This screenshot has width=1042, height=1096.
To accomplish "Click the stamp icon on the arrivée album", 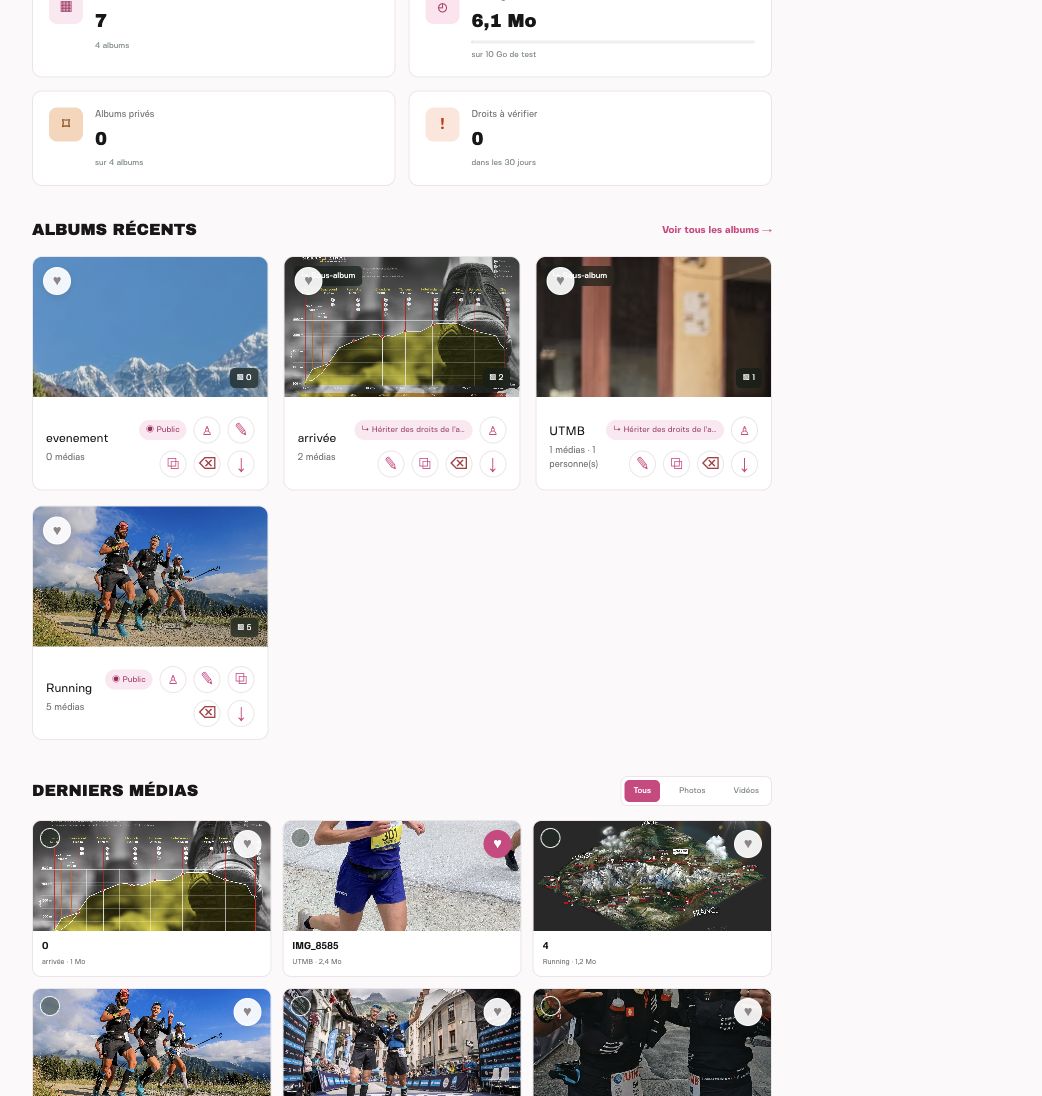I will pos(493,430).
